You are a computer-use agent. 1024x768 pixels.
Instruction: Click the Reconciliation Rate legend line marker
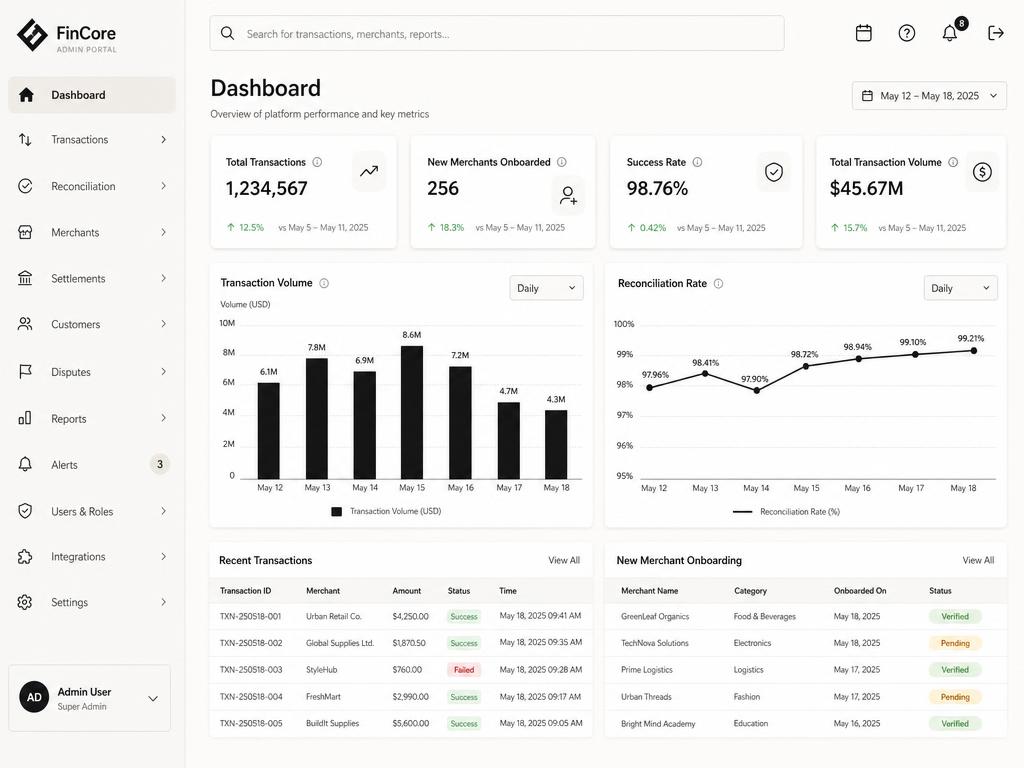tap(743, 512)
